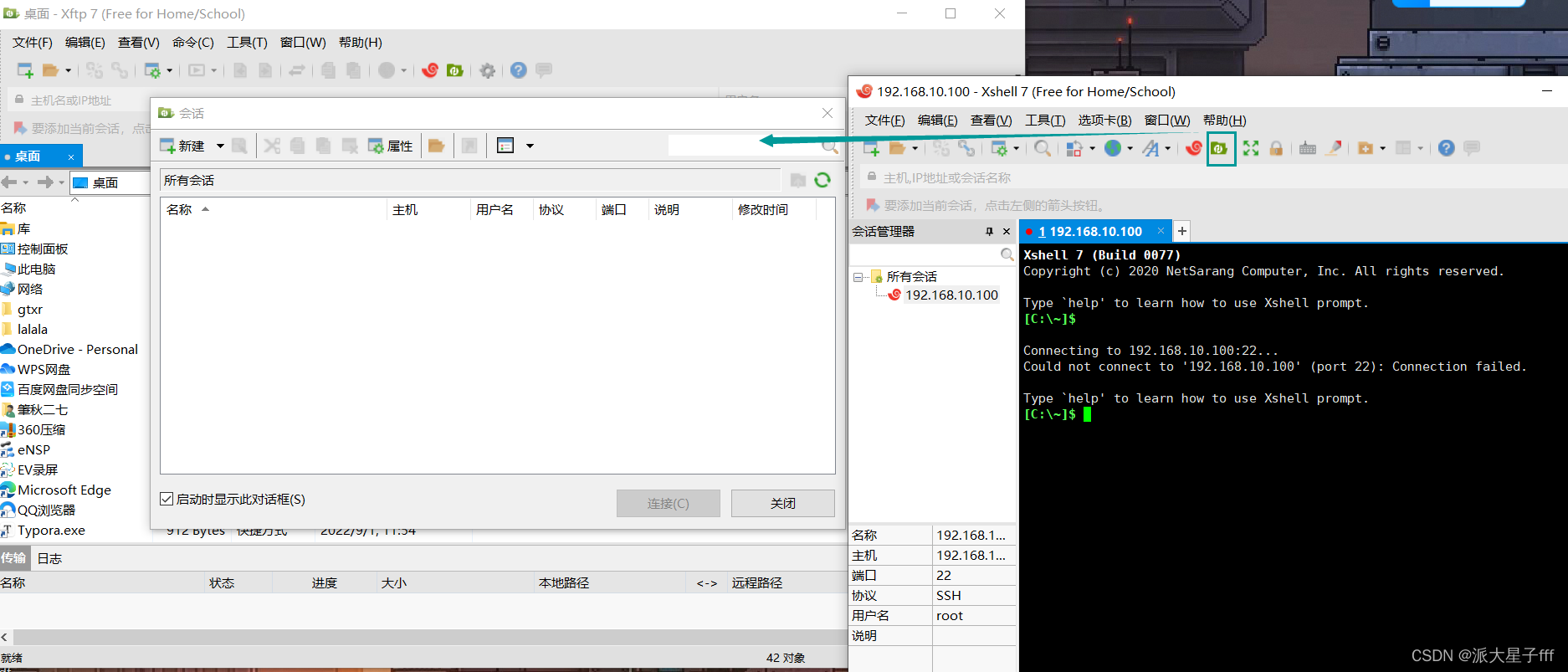Open the Tools menu in Xshell

coord(1045,121)
